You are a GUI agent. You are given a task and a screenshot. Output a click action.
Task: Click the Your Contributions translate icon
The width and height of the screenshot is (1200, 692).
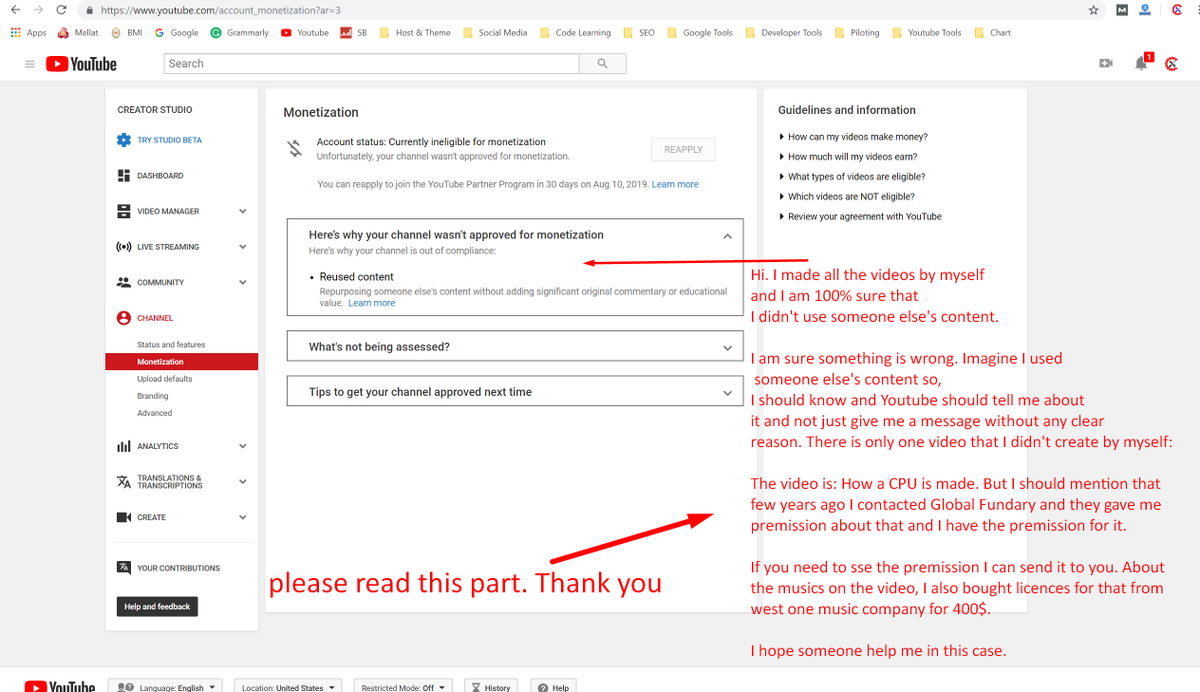124,568
